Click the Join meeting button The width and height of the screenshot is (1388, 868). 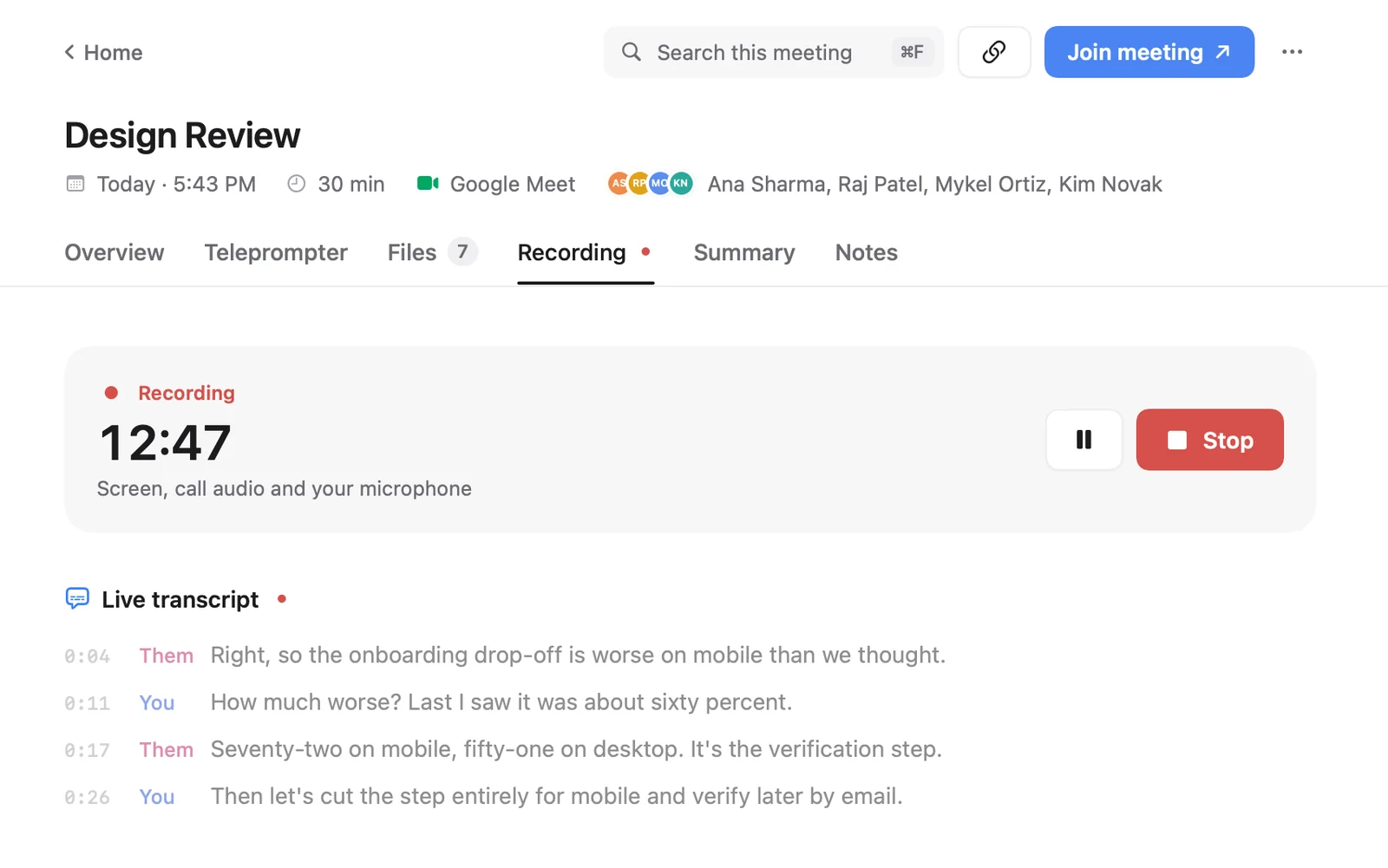[x=1149, y=52]
